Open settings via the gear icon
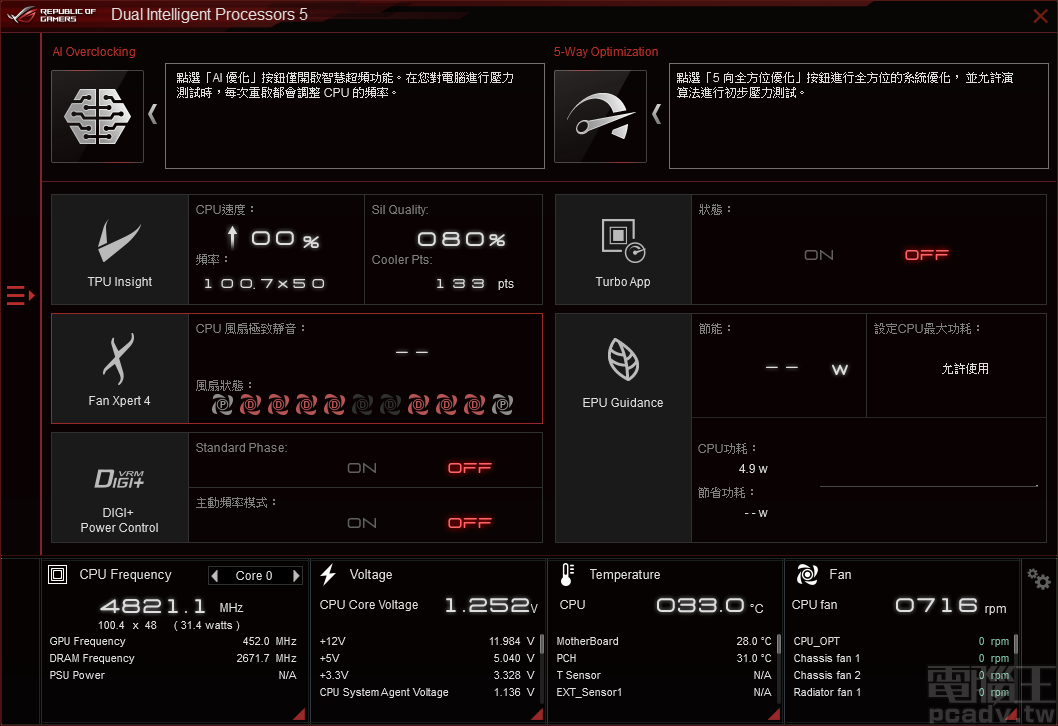 pos(1038,578)
